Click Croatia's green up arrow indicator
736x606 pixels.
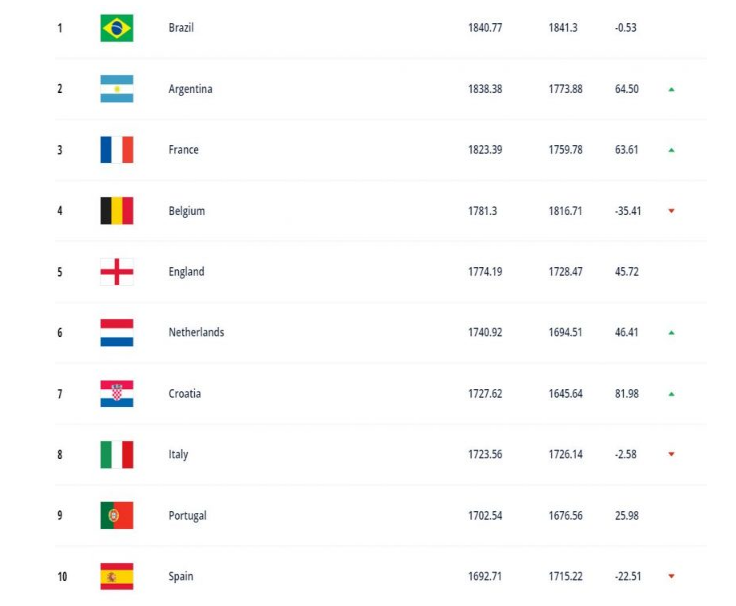pyautogui.click(x=672, y=394)
